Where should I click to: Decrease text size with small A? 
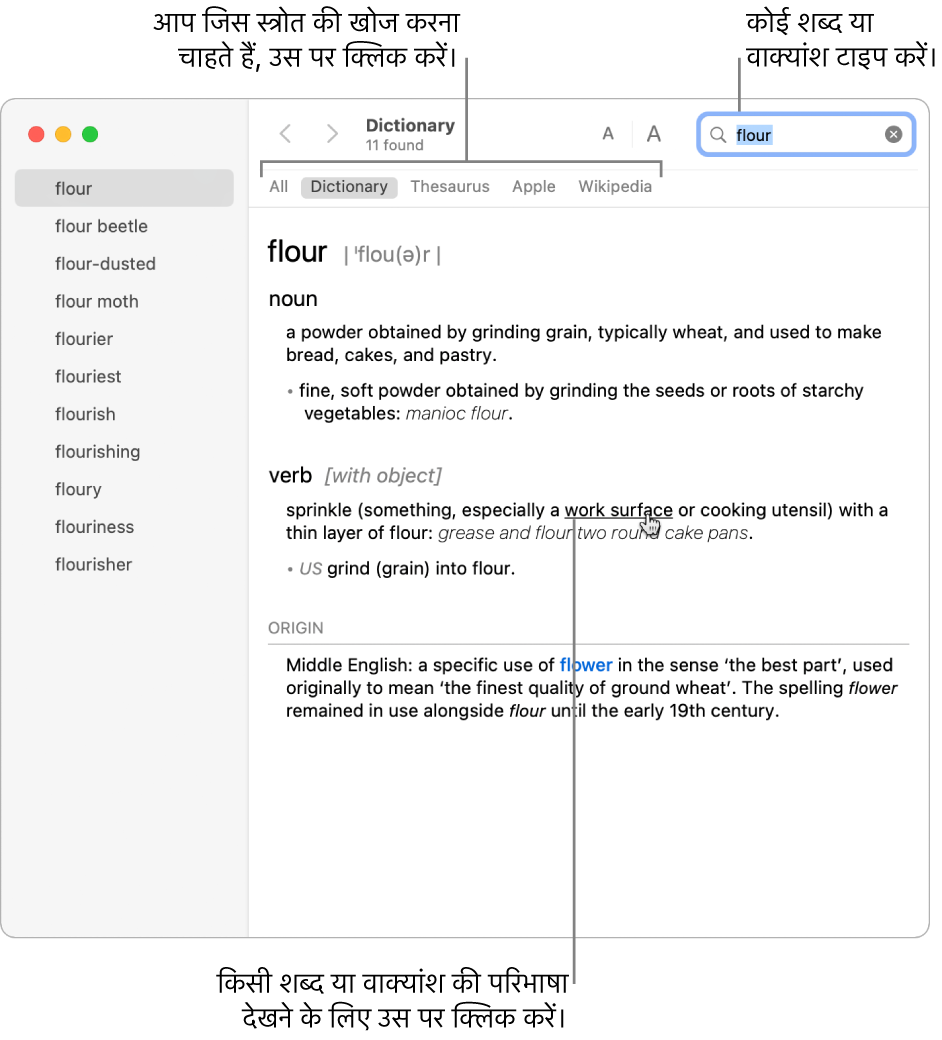coord(608,134)
